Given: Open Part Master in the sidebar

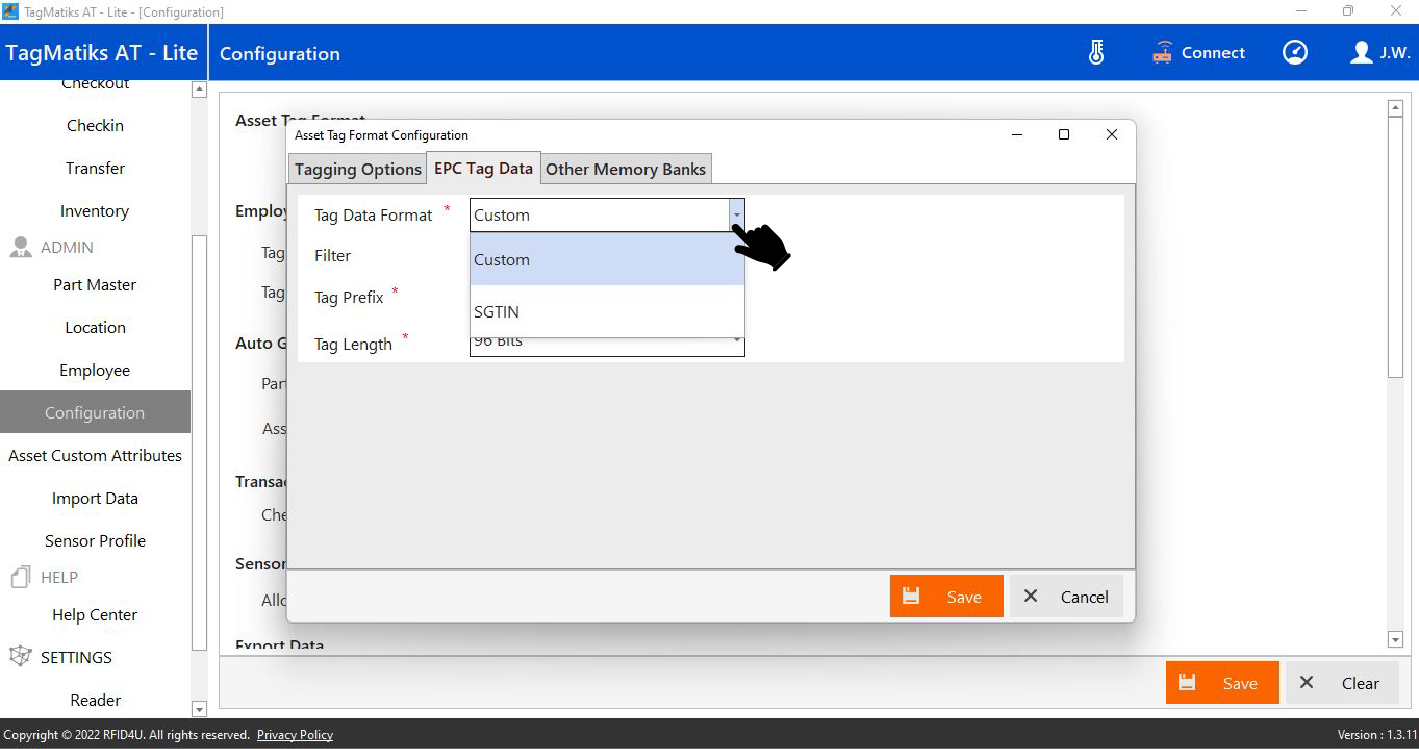Looking at the screenshot, I should (95, 285).
